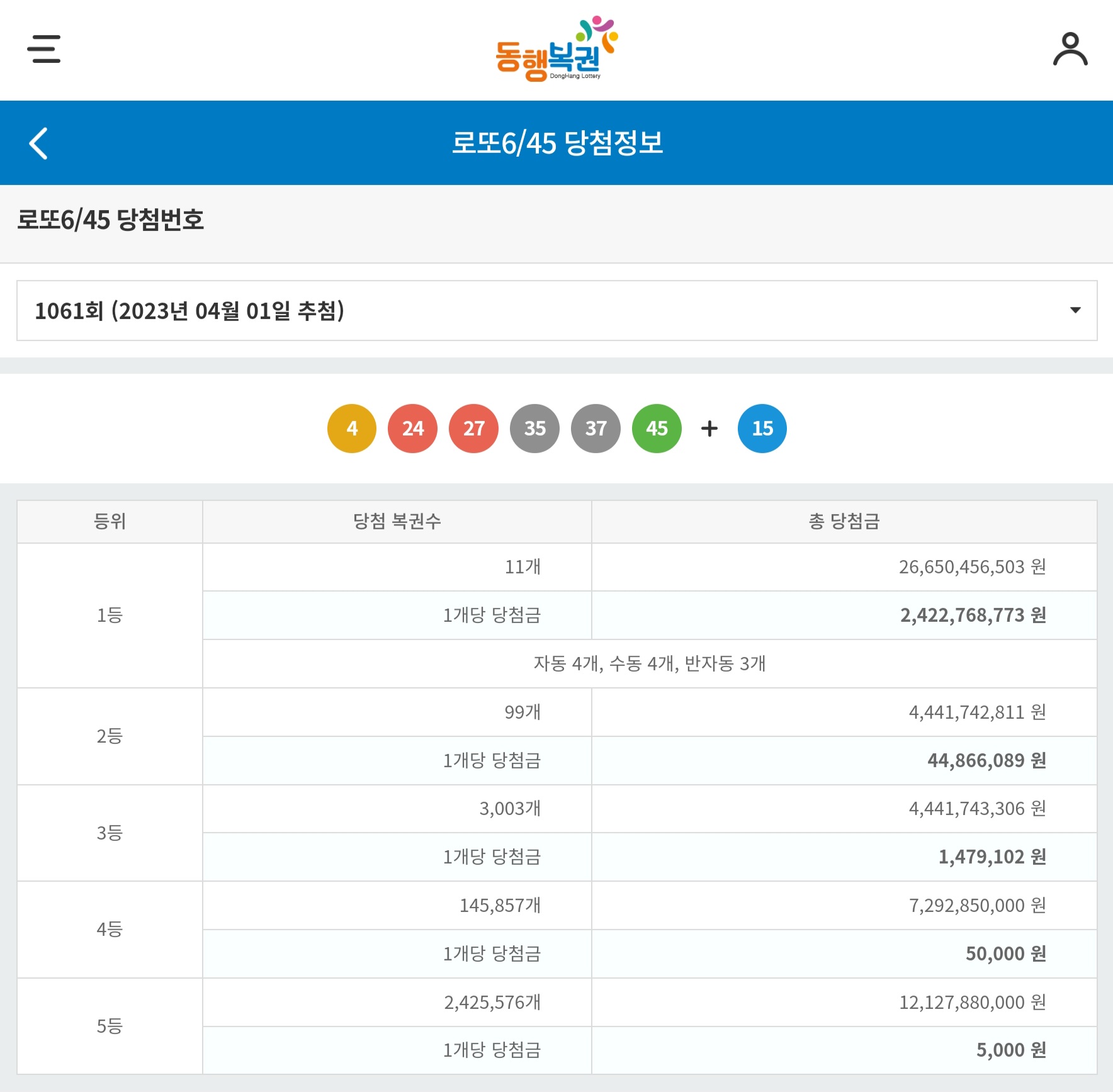Click the red ball number 27
This screenshot has height=1092, width=1113.
tap(474, 429)
